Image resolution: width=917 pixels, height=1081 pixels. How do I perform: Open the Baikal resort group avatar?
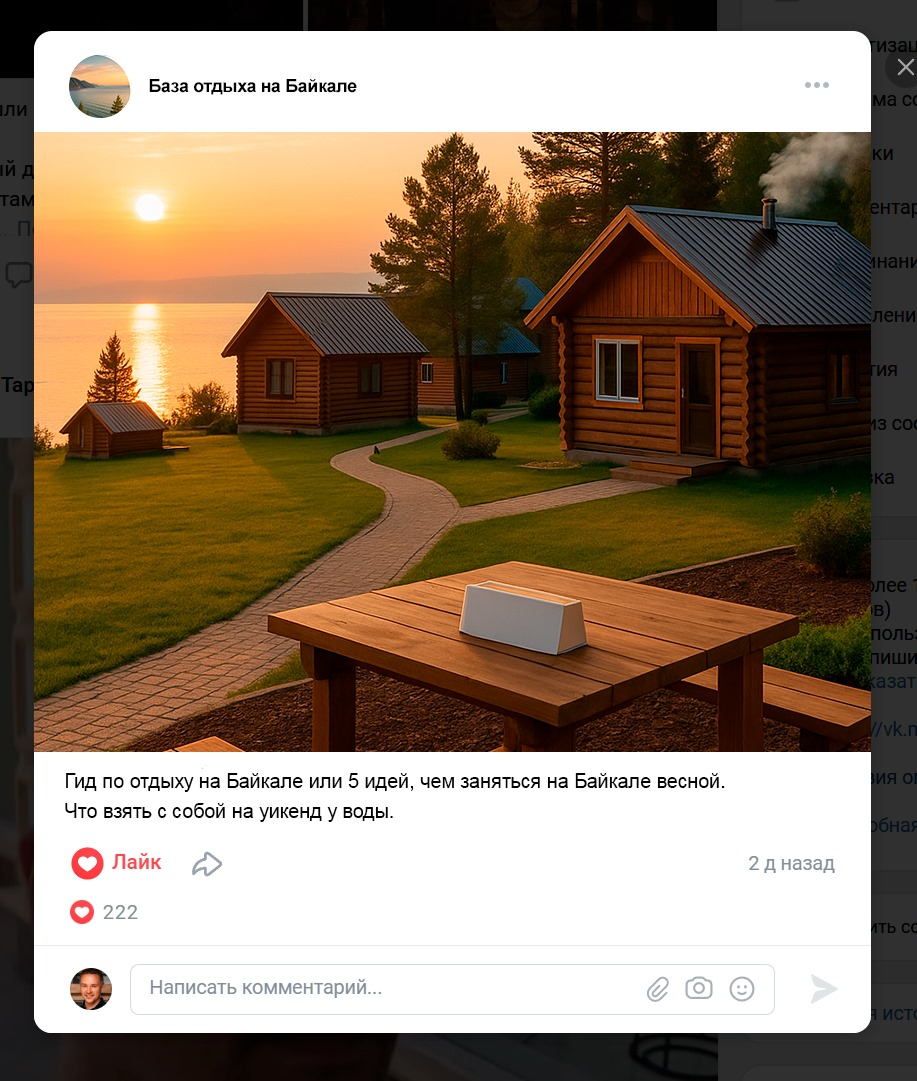coord(99,86)
